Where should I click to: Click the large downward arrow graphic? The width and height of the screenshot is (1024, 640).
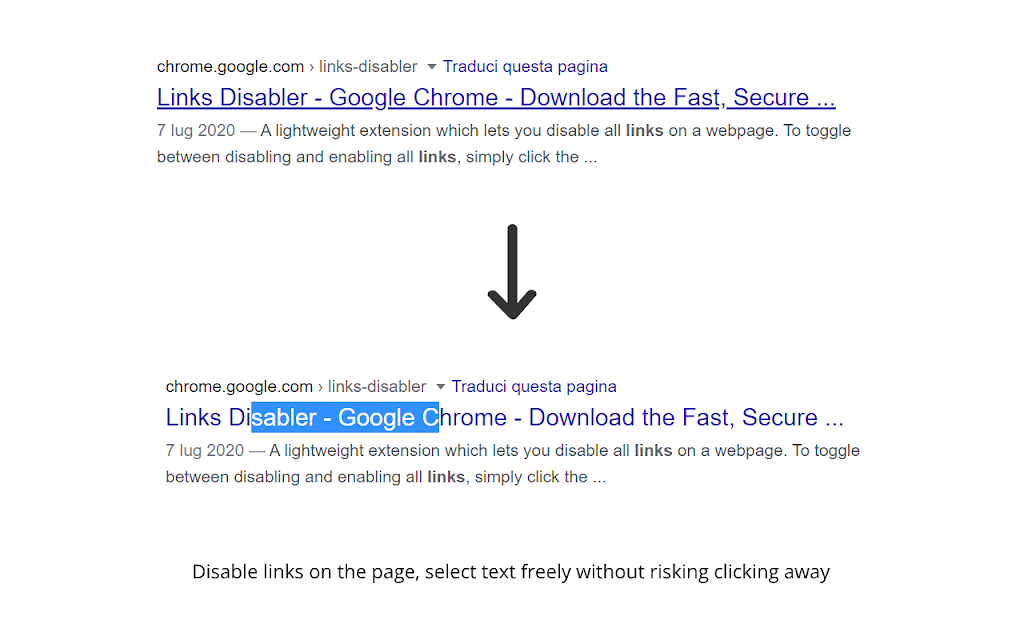(512, 272)
